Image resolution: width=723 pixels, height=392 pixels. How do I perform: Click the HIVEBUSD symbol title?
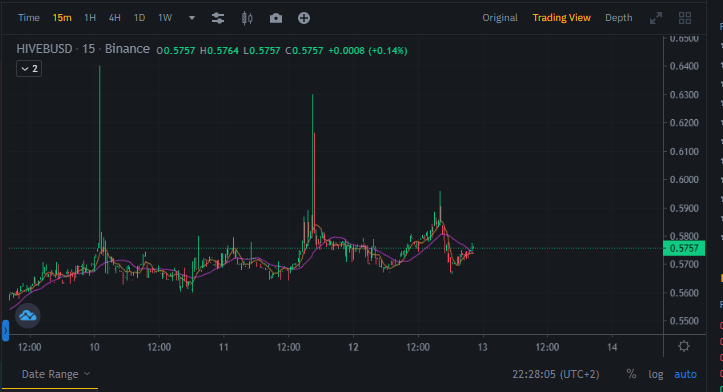pyautogui.click(x=44, y=49)
